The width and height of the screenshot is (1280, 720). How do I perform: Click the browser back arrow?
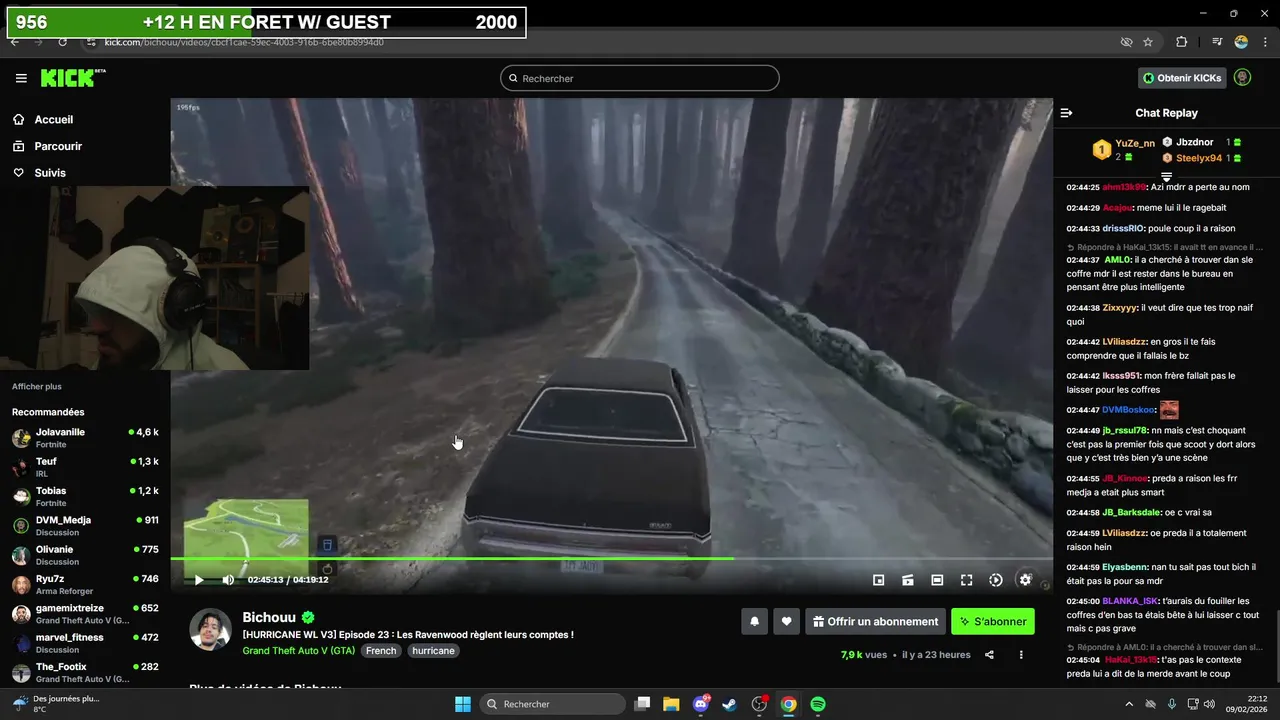pos(14,42)
